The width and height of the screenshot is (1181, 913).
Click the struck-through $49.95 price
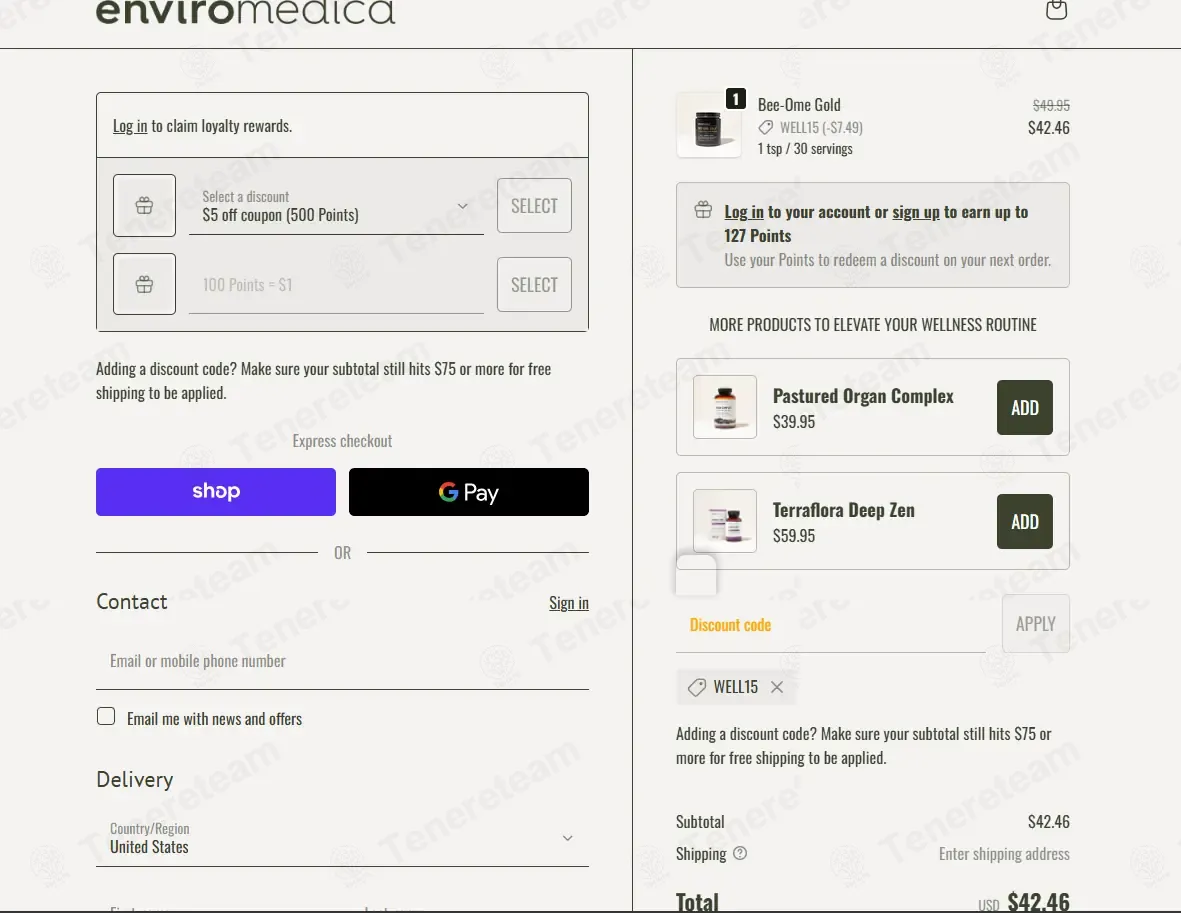pyautogui.click(x=1051, y=105)
